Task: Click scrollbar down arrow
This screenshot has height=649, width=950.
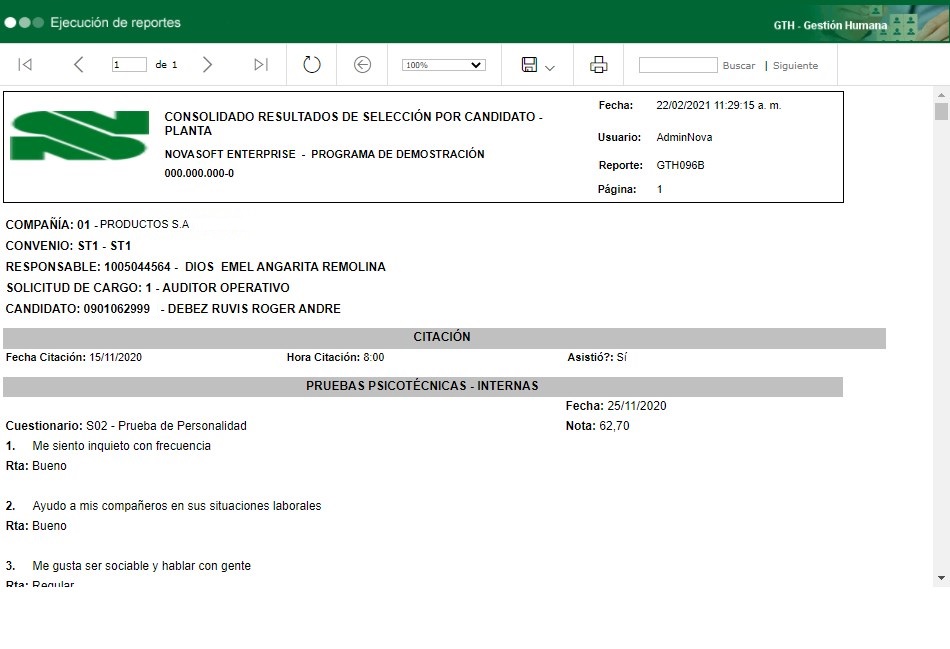Action: 941,578
